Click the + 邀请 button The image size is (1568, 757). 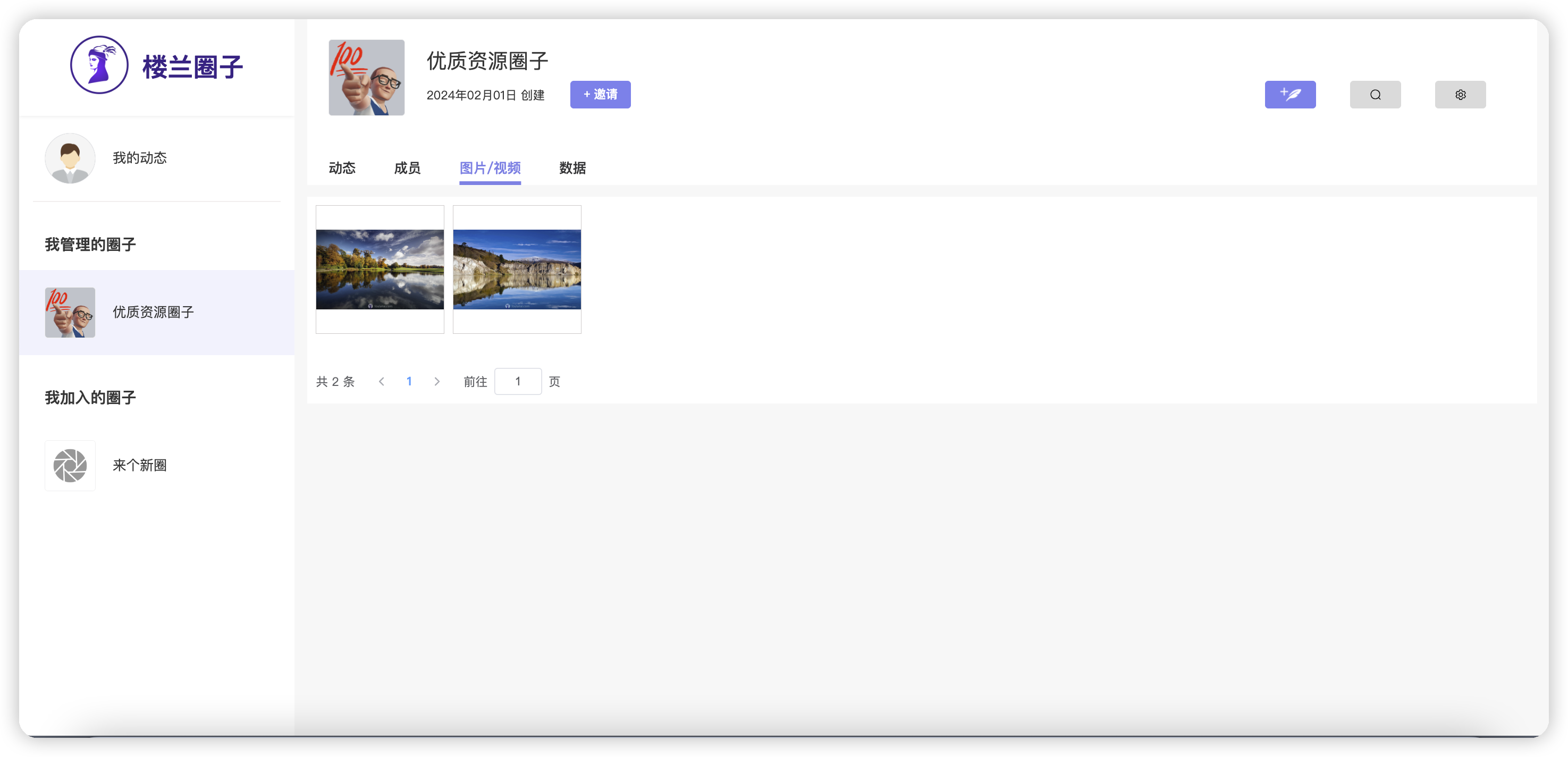click(600, 95)
